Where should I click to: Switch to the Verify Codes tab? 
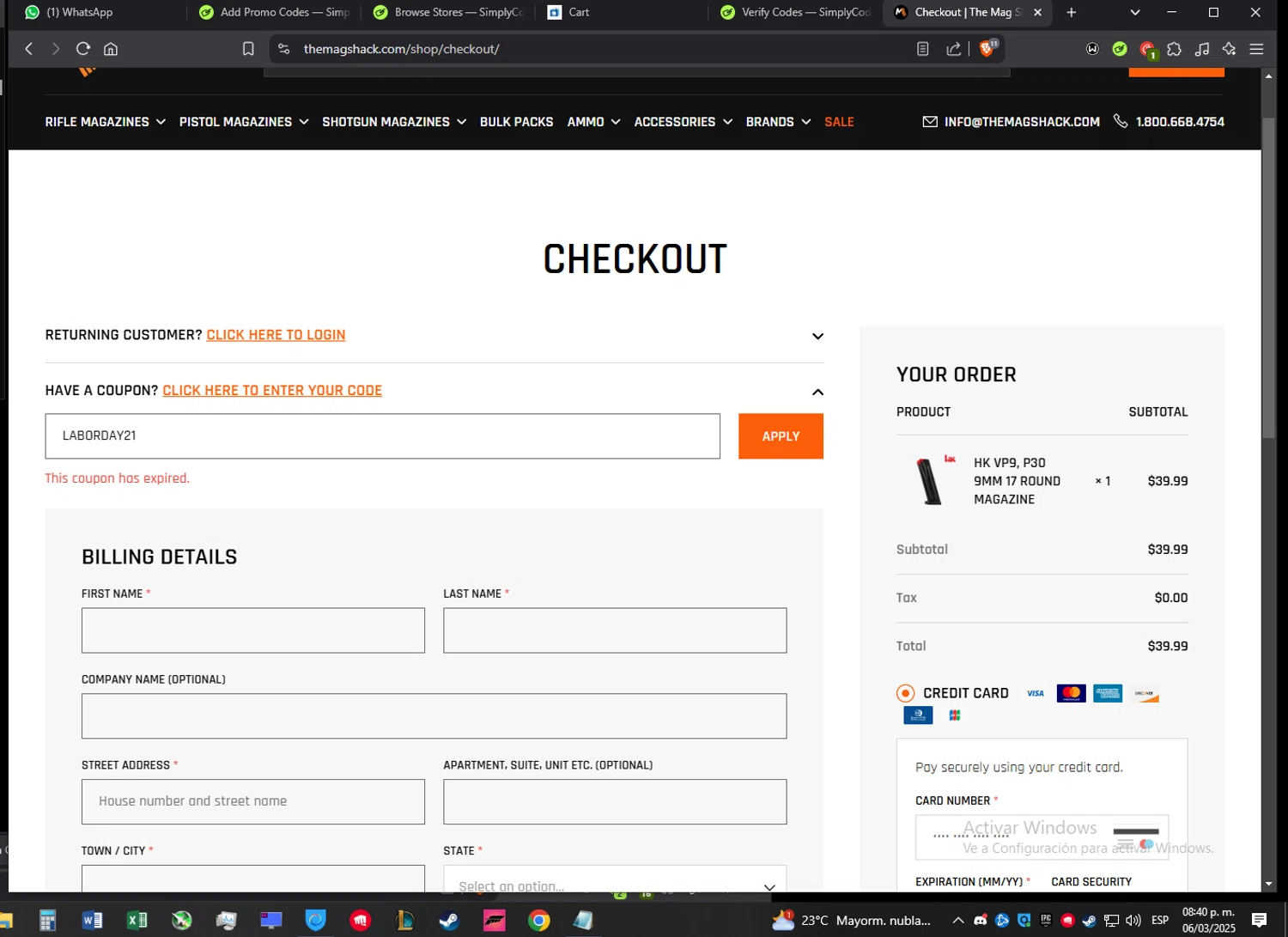(797, 12)
